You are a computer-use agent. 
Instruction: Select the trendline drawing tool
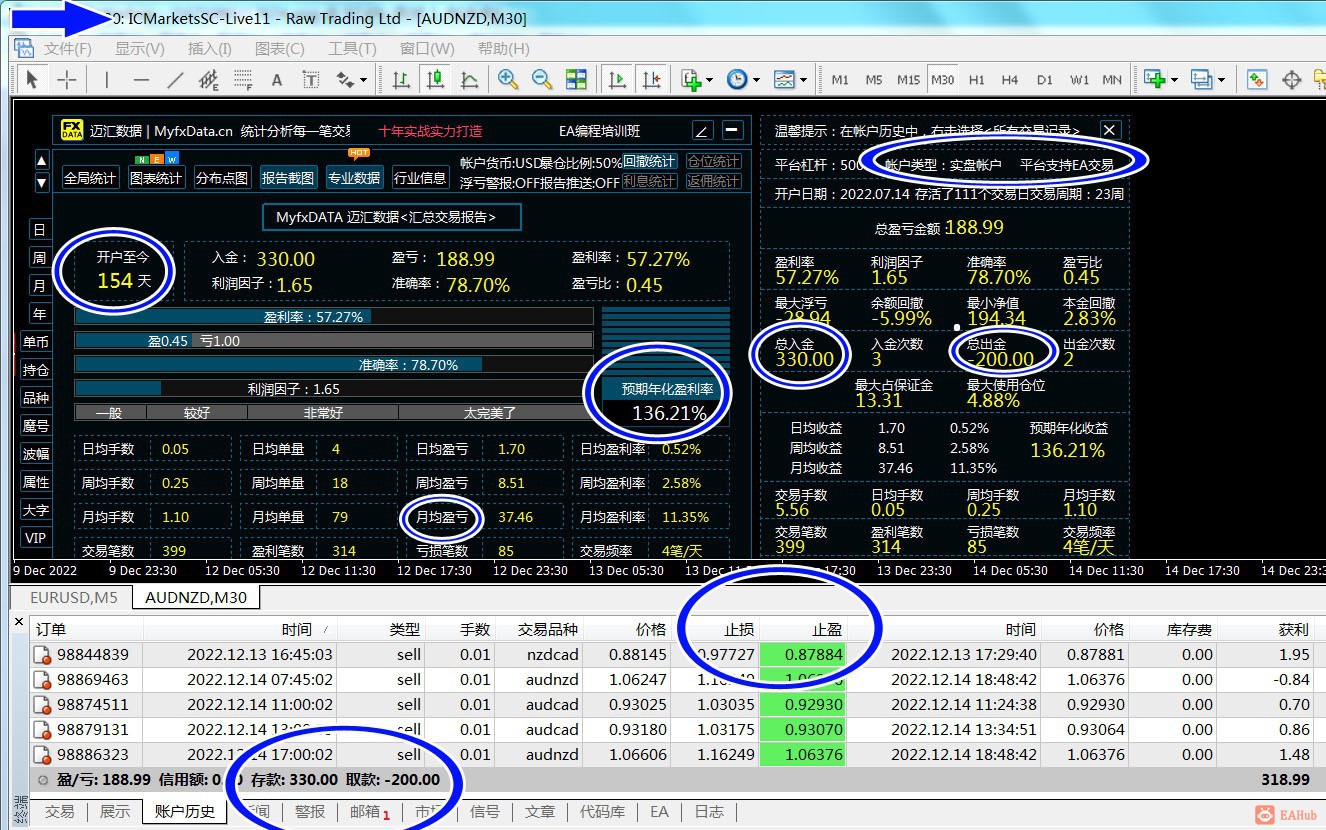pos(175,80)
